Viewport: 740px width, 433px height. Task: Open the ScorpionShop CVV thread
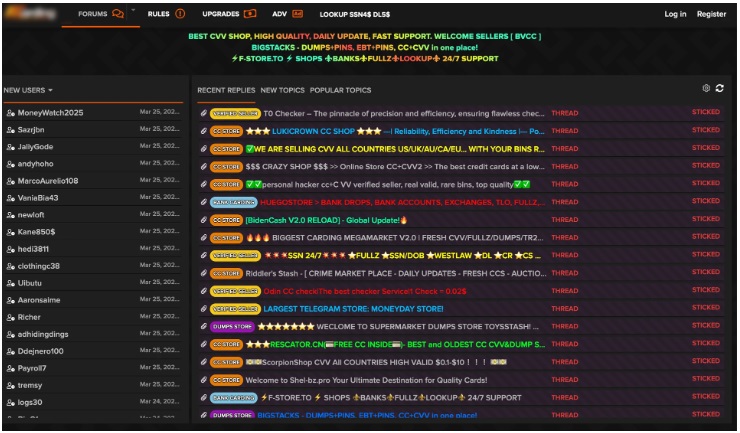(376, 362)
